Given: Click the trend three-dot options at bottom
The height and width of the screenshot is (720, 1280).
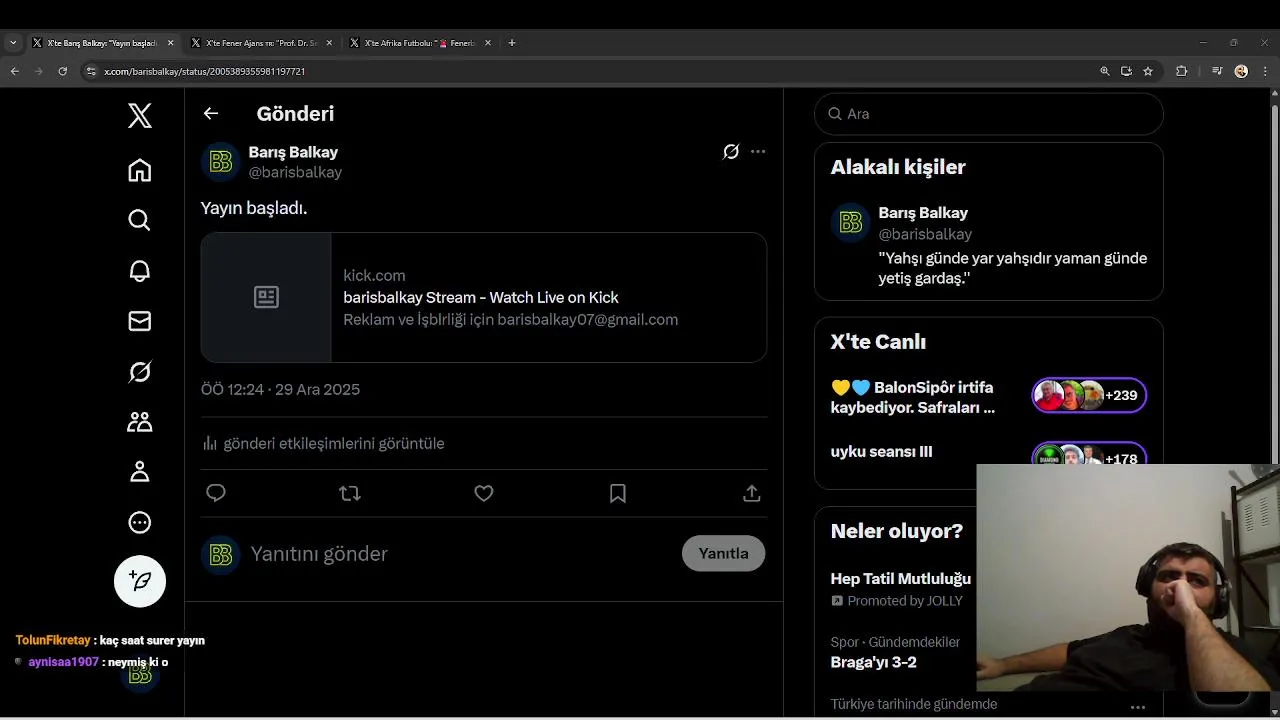Looking at the screenshot, I should click(x=1138, y=707).
